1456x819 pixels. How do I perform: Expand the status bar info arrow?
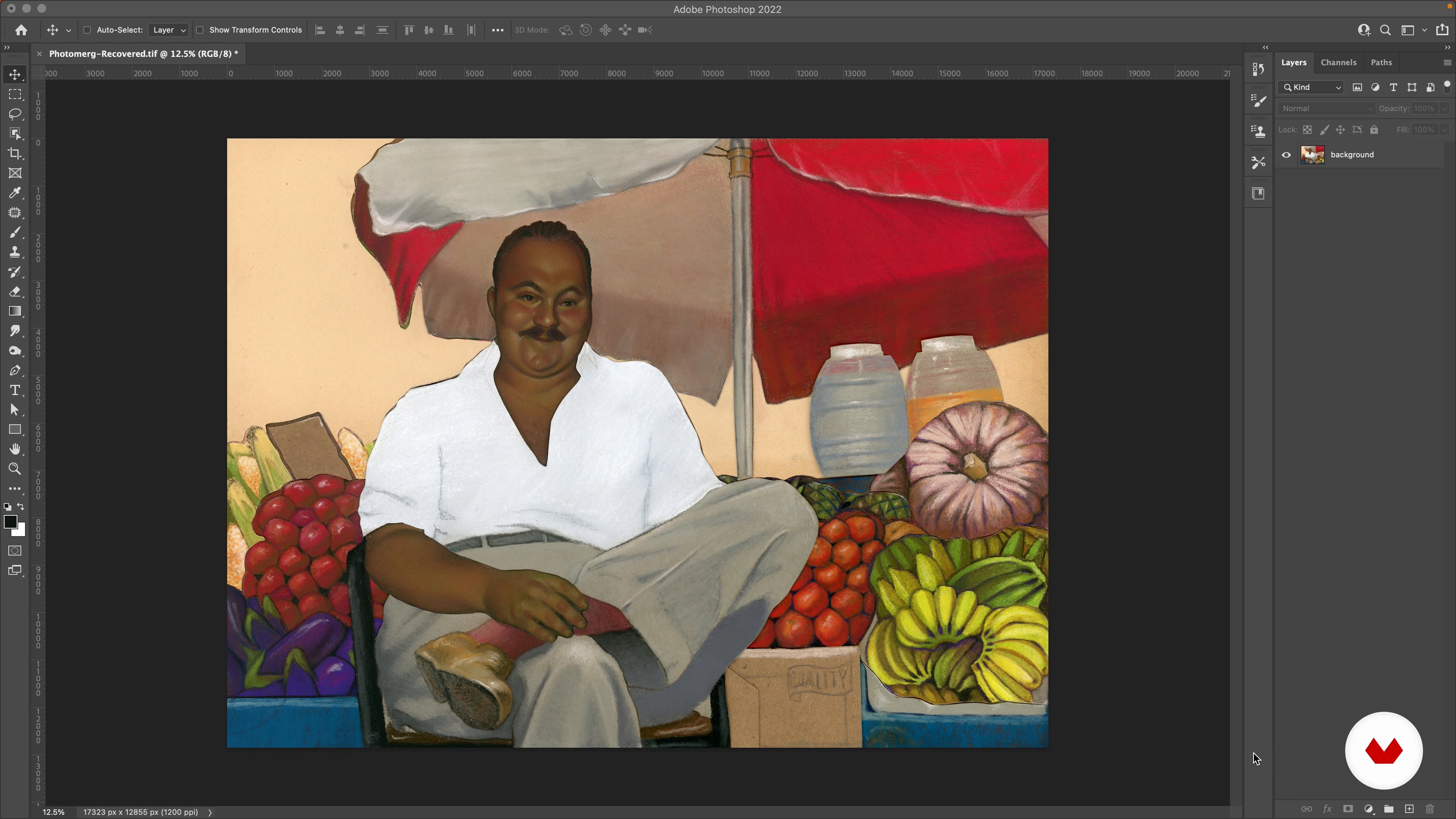tap(210, 812)
